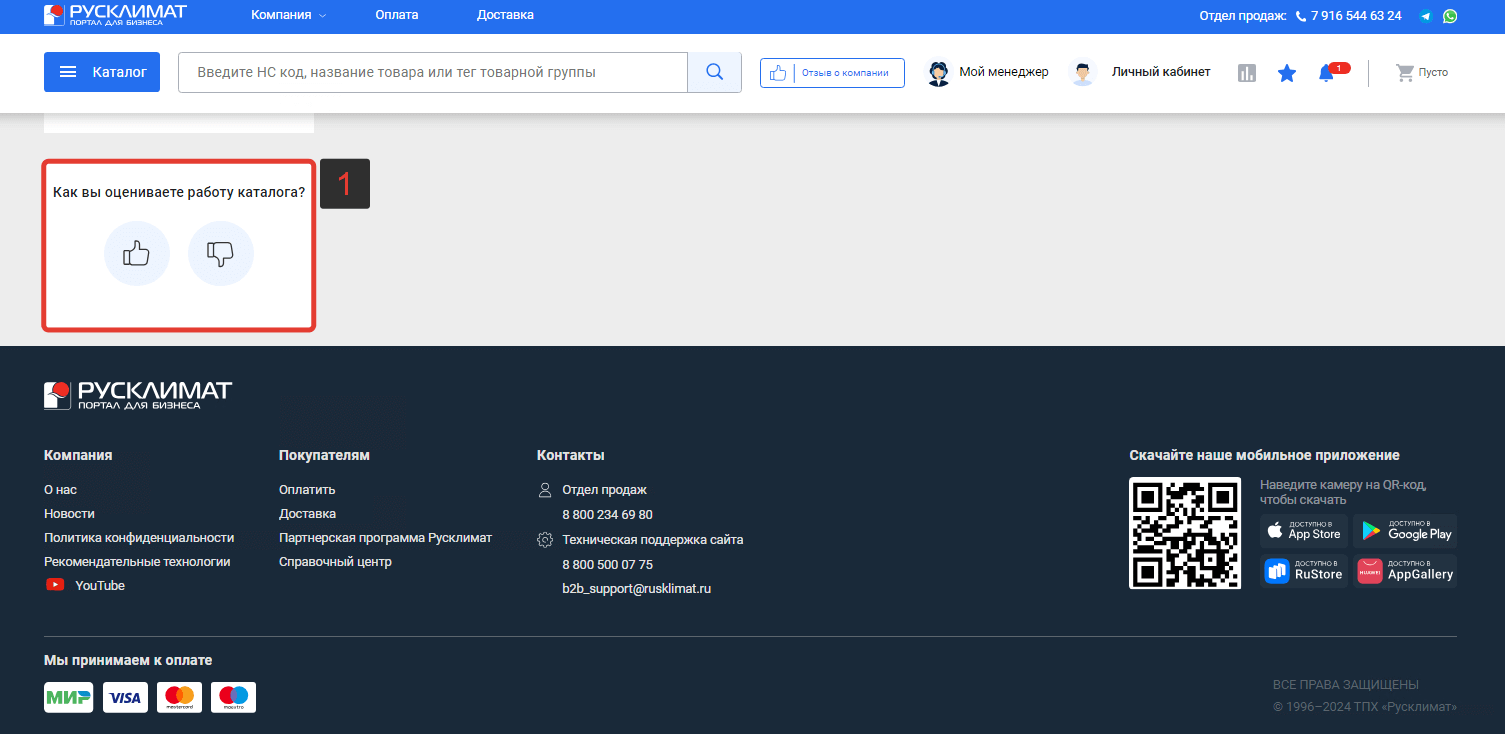Open Партнерская программа Русклимат link
The width and height of the screenshot is (1505, 734).
click(385, 538)
